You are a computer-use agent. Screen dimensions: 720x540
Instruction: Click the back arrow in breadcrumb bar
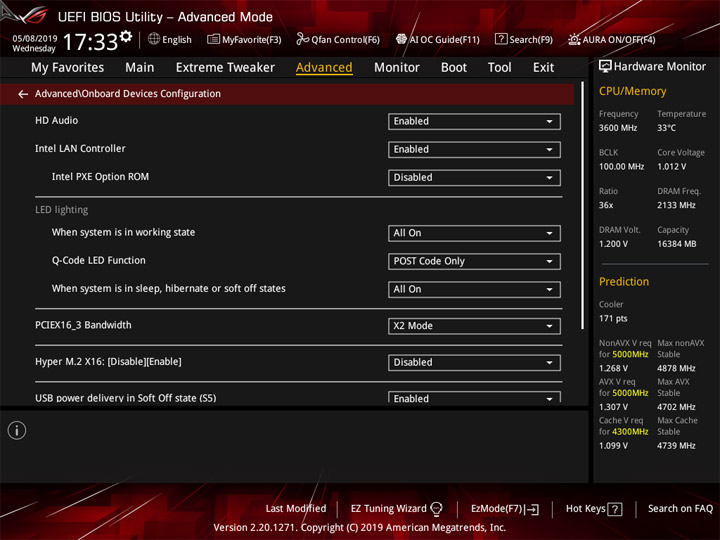click(23, 94)
